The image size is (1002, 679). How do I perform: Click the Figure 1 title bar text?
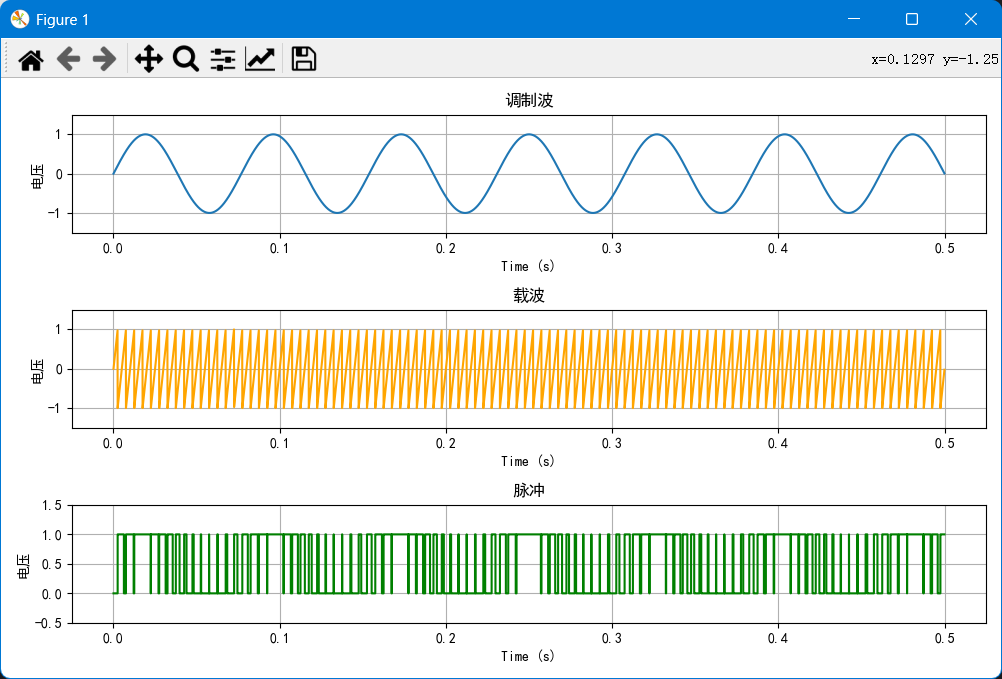click(x=63, y=19)
